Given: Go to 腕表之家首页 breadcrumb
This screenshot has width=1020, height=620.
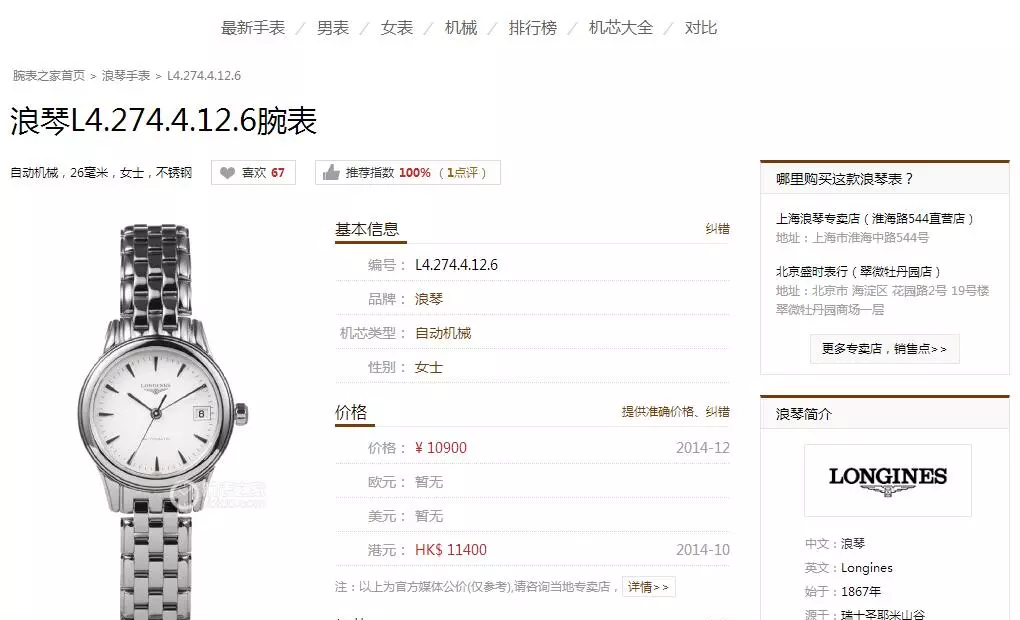Looking at the screenshot, I should coord(49,75).
